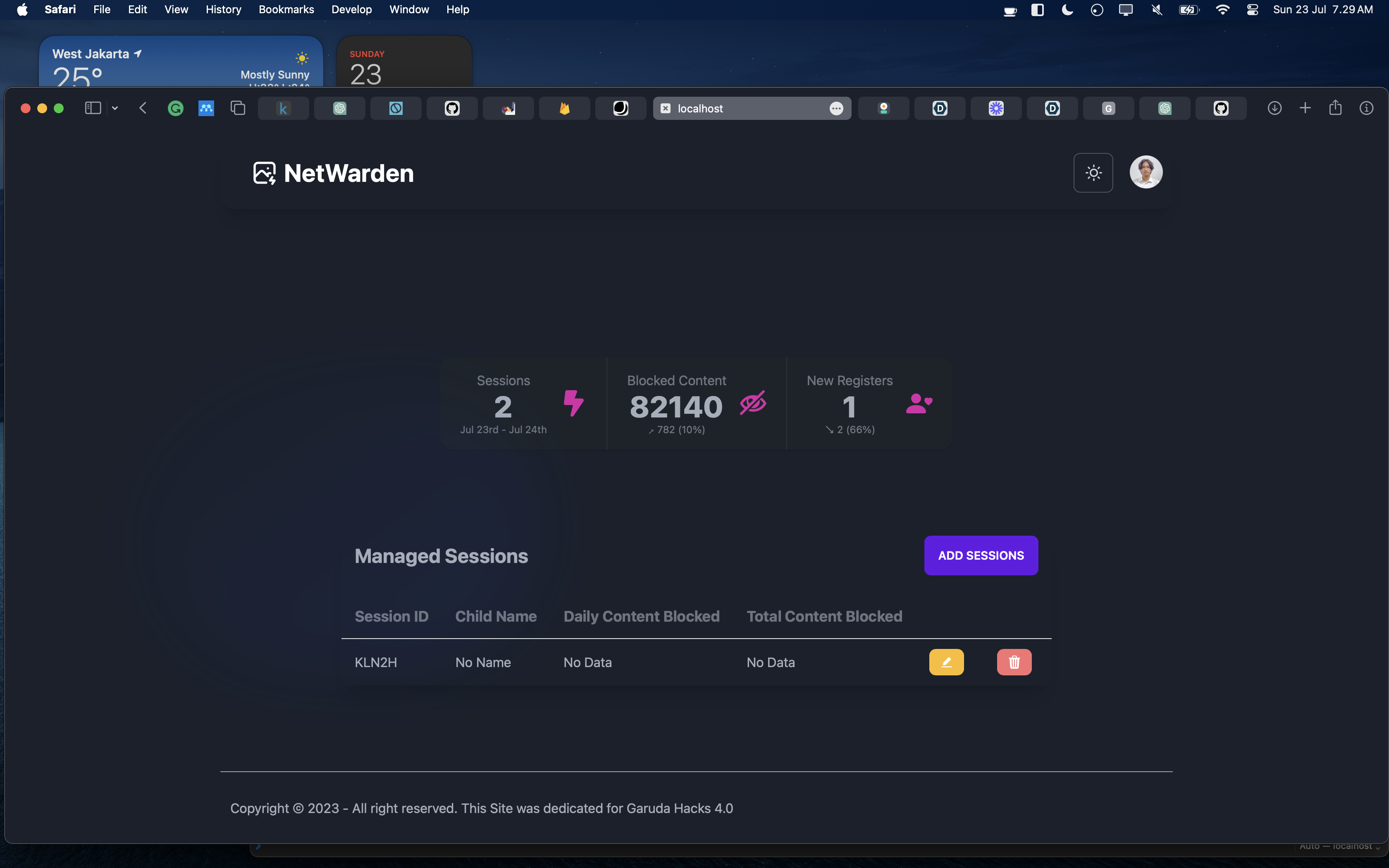The image size is (1389, 868).
Task: Open the Firebase pinned tab
Action: [564, 108]
